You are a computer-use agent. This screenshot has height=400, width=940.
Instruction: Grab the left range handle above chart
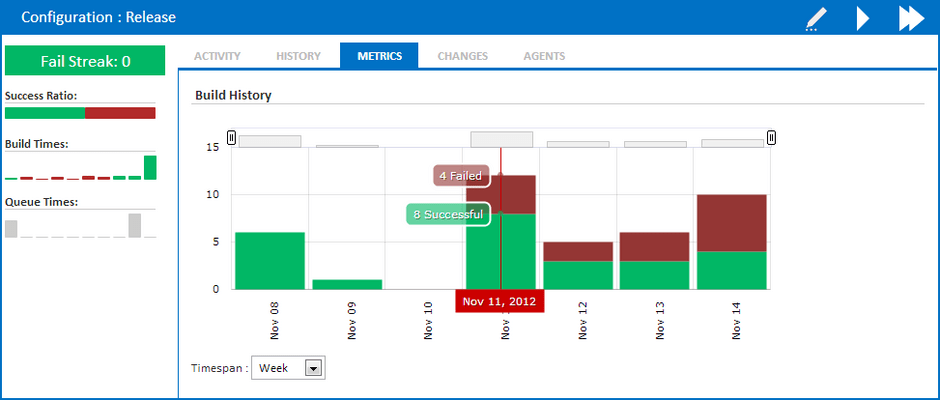click(x=232, y=137)
